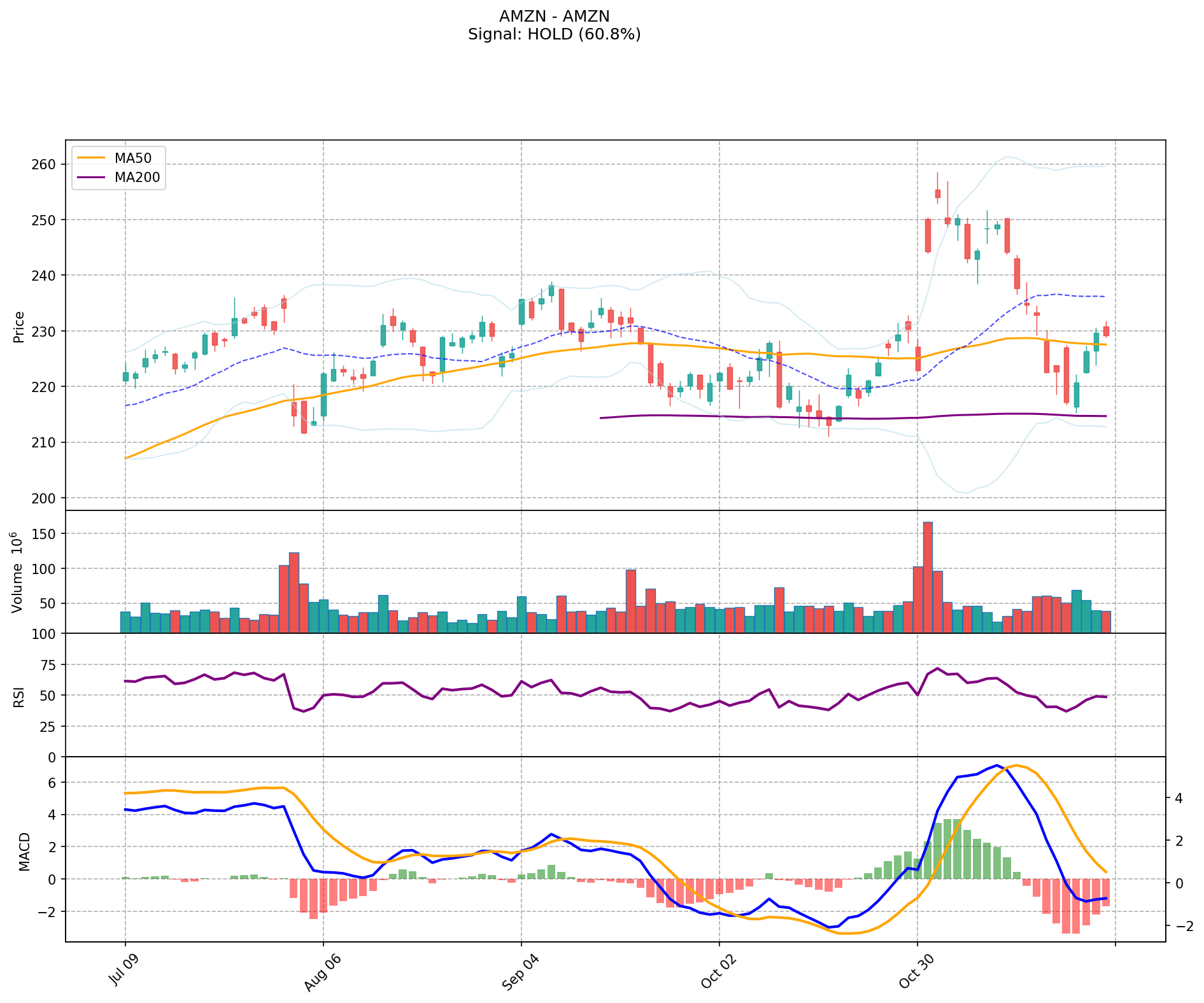Click the Price y-axis label

pos(19,326)
